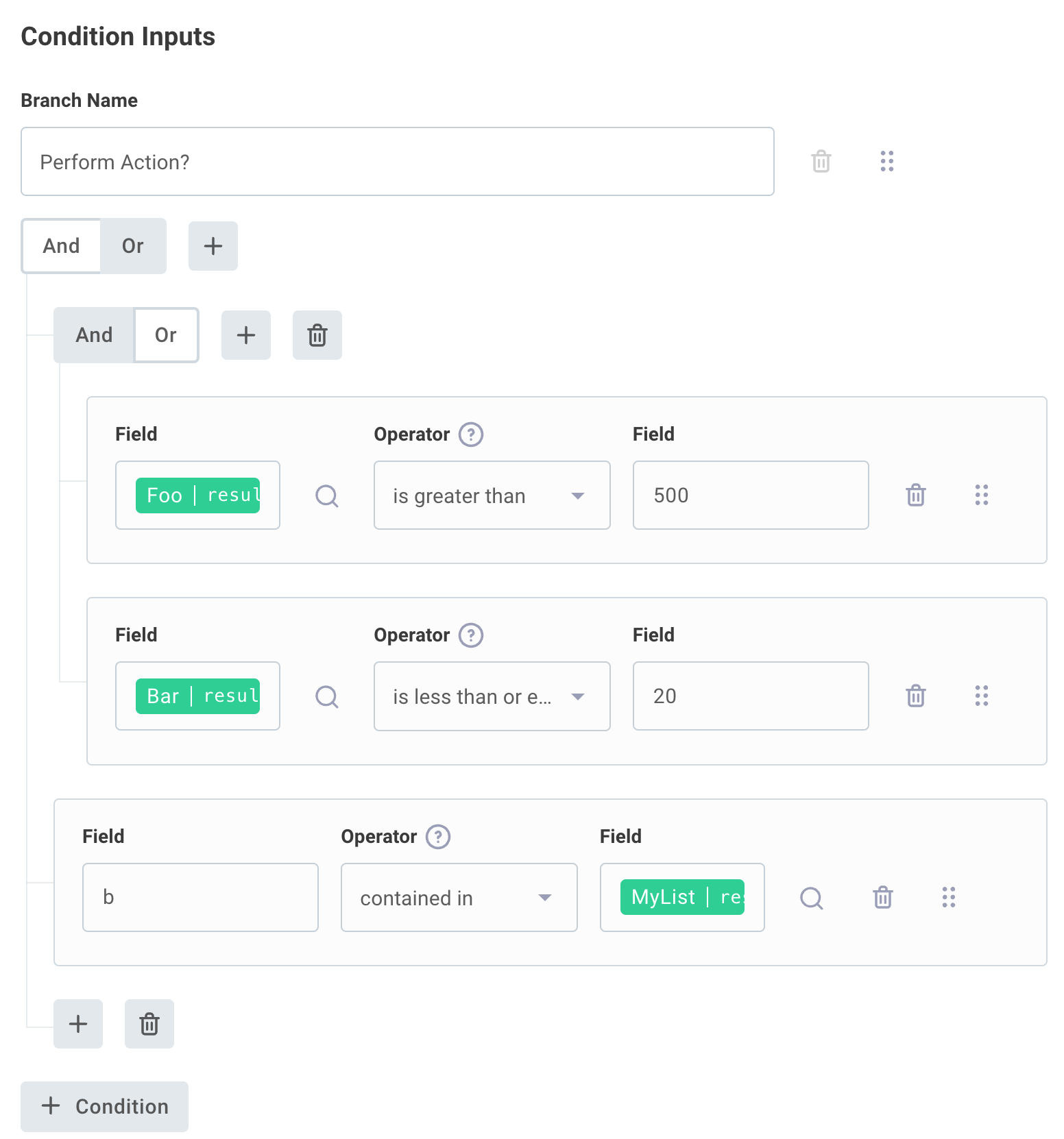Select And in the nested group toggle

point(94,335)
